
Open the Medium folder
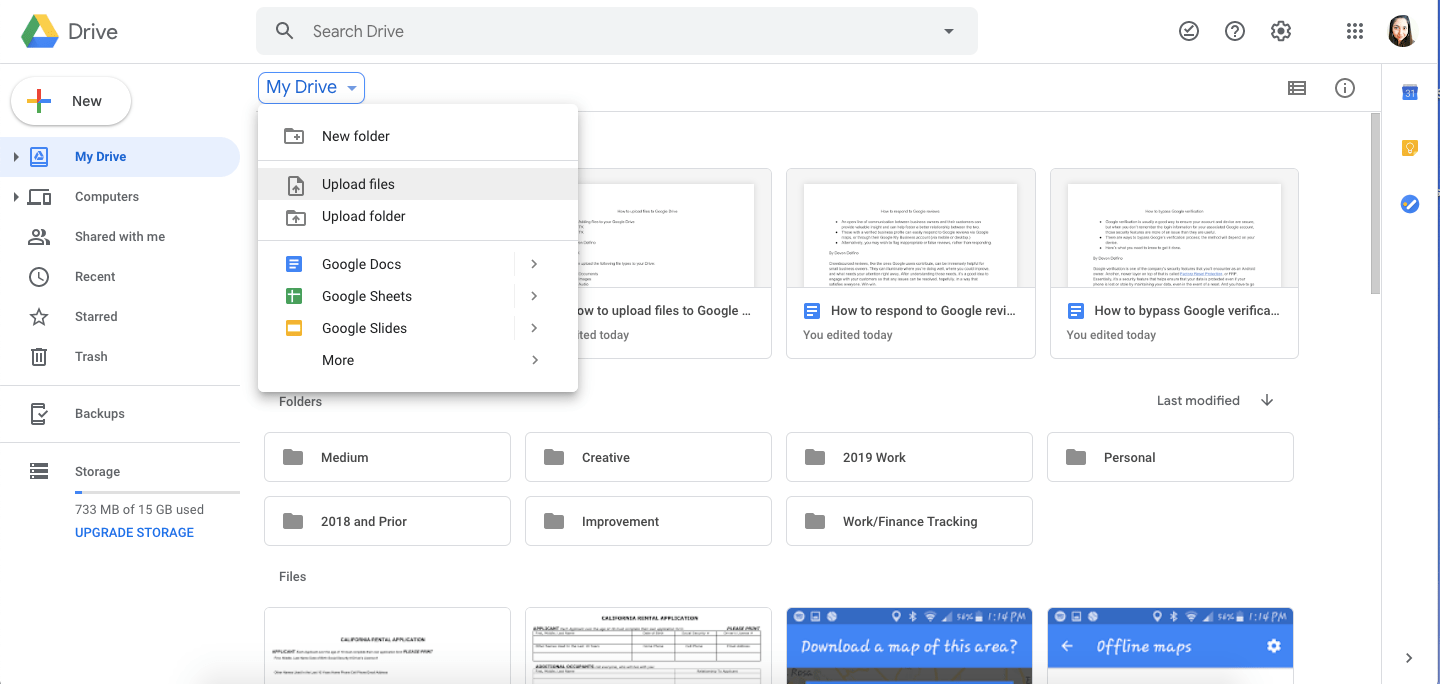[x=387, y=457]
